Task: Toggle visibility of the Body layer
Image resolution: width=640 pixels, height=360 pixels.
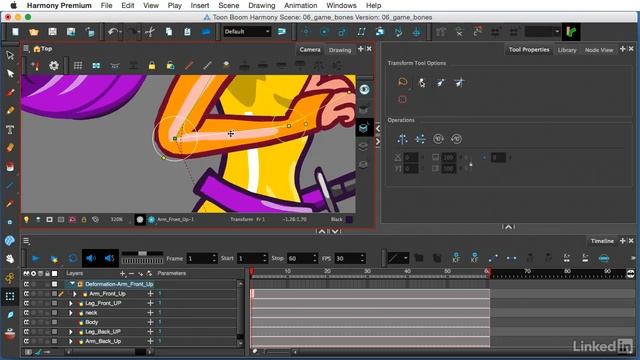Action: [x=27, y=322]
